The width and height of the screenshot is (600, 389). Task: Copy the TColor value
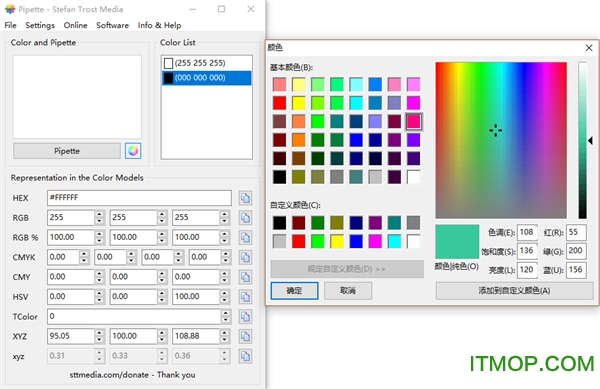tap(245, 317)
